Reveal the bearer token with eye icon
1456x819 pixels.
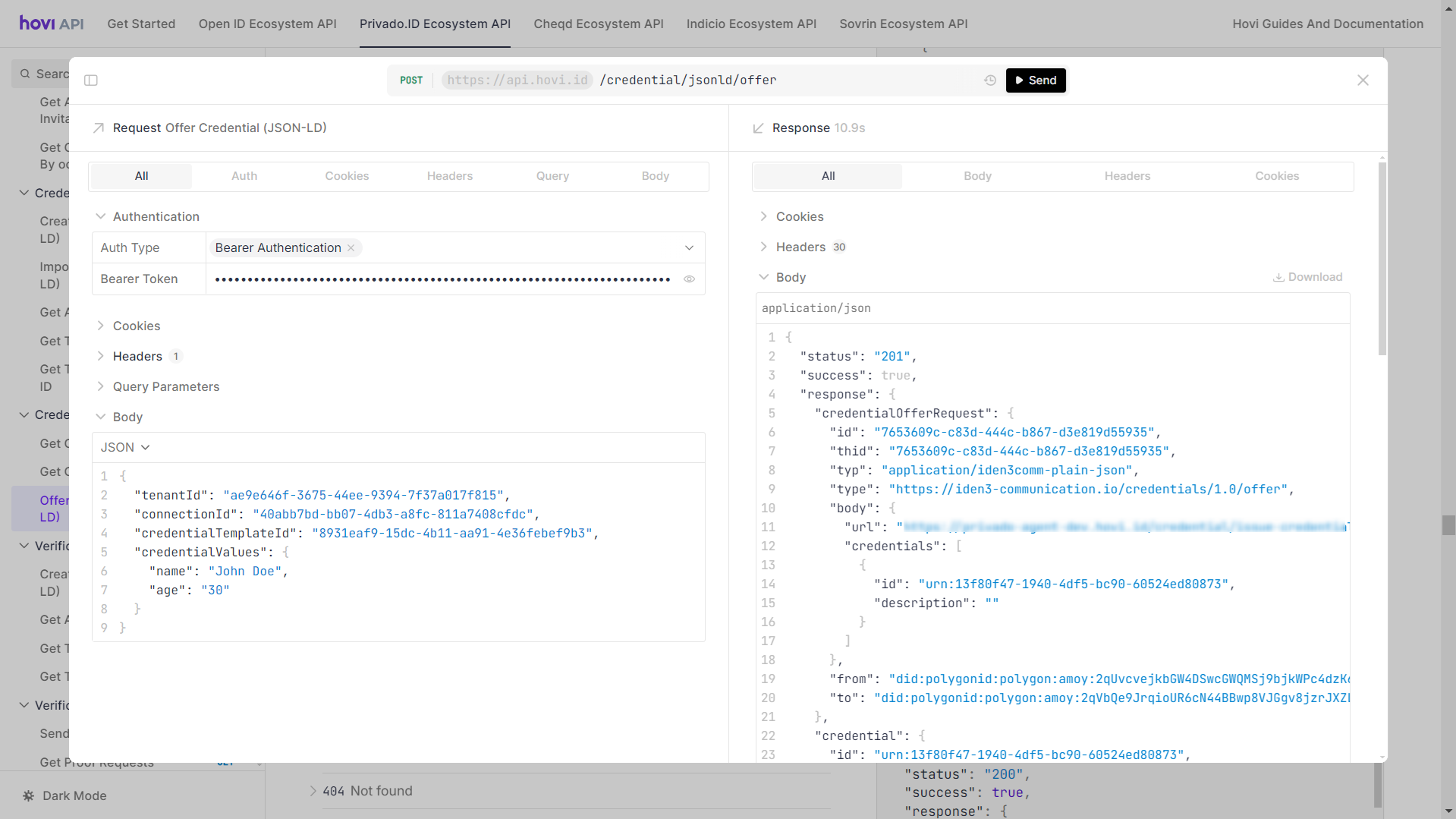click(689, 279)
